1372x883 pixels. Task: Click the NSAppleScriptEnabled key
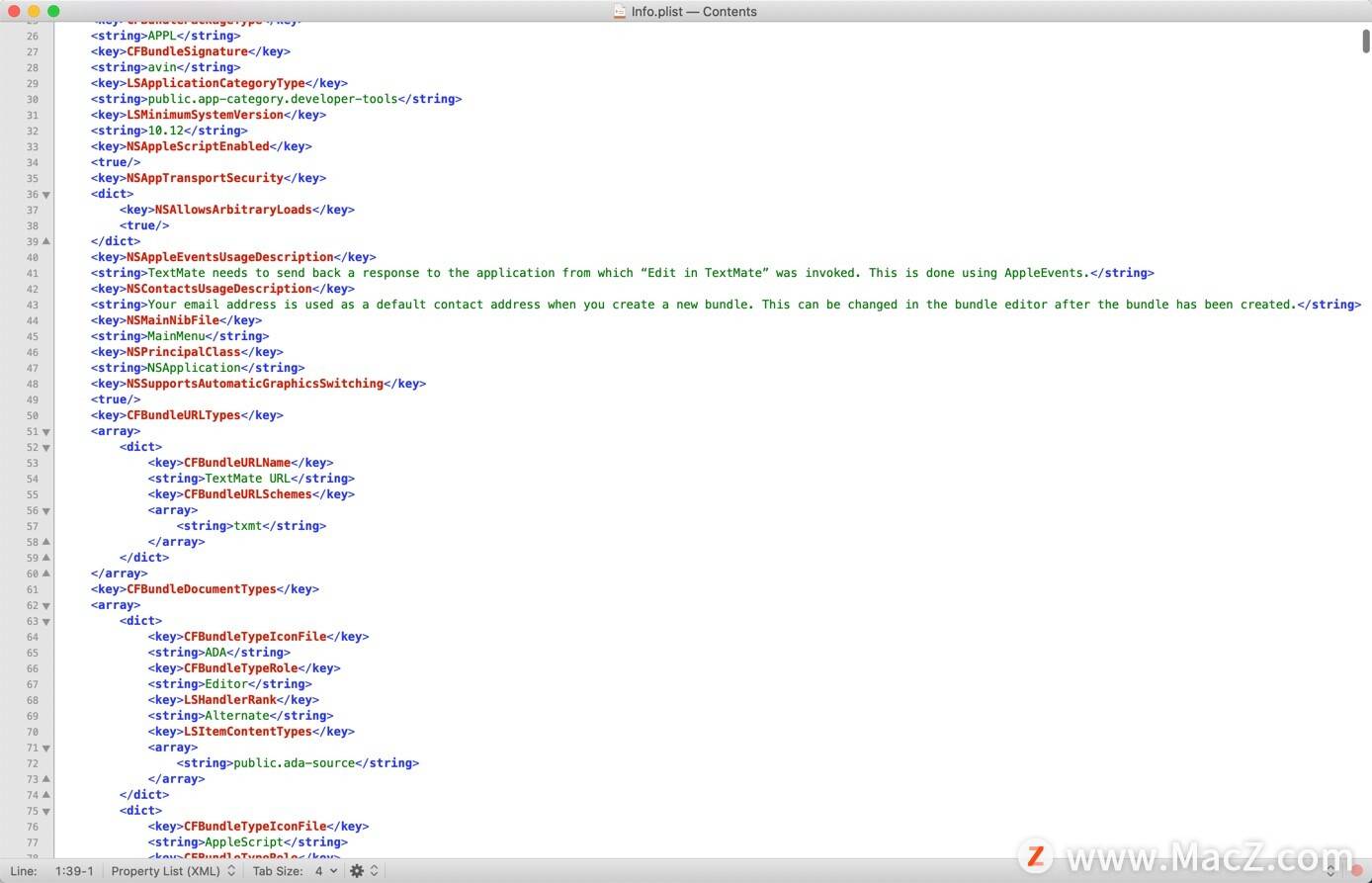point(198,146)
